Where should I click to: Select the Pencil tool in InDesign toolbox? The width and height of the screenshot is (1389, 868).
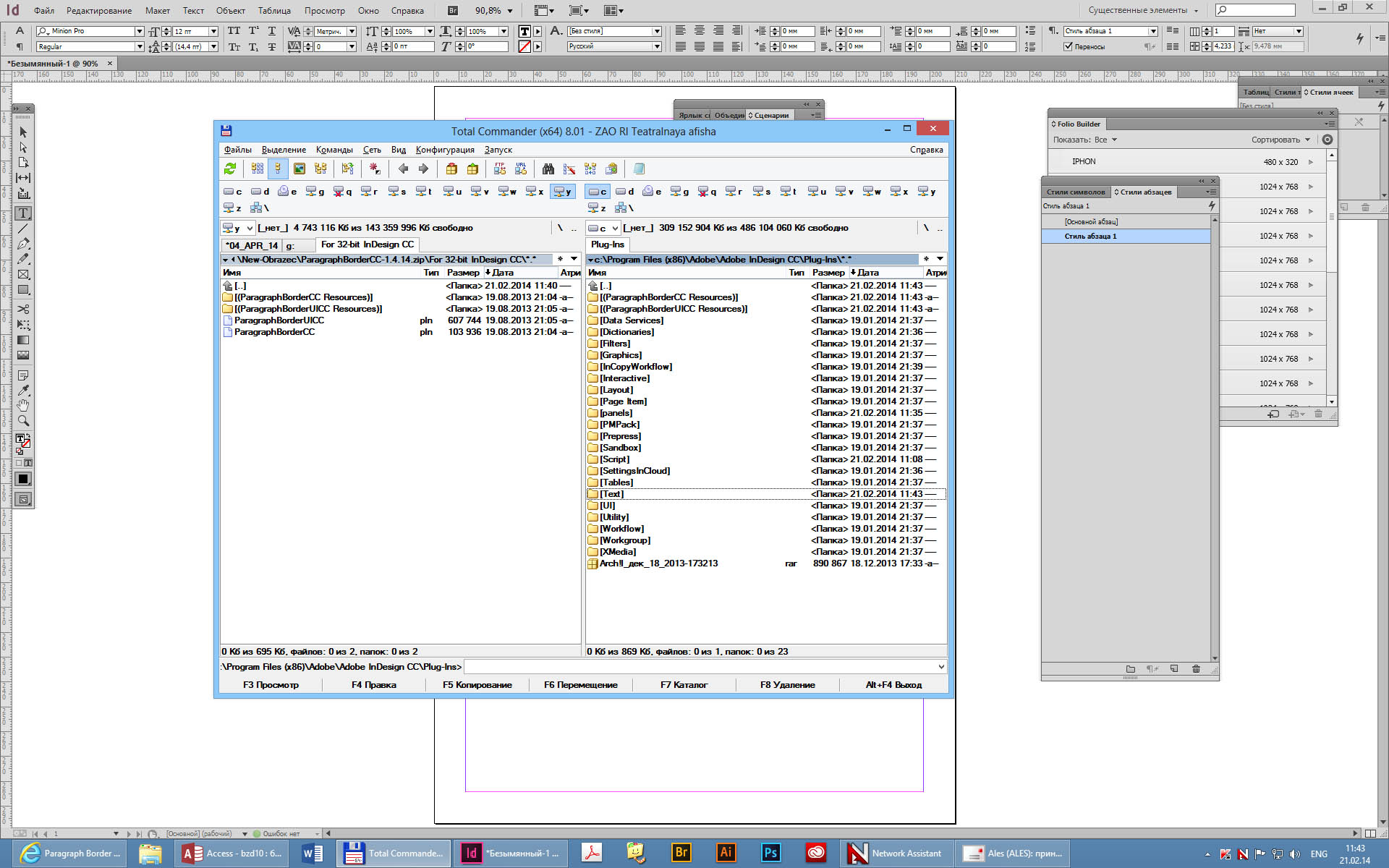tap(23, 259)
